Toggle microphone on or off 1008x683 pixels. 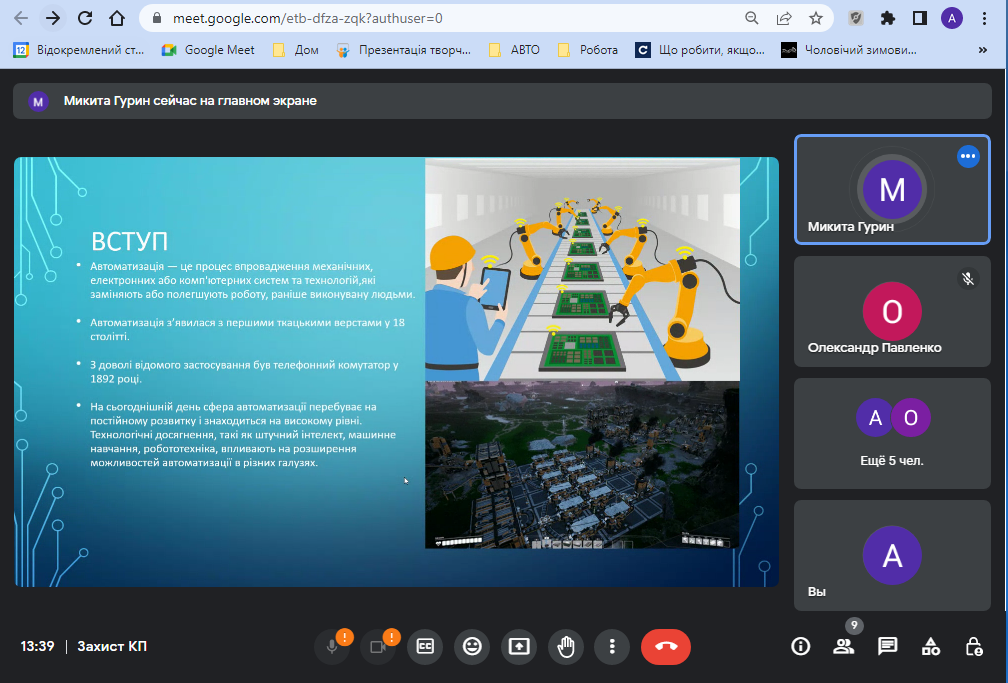point(332,646)
